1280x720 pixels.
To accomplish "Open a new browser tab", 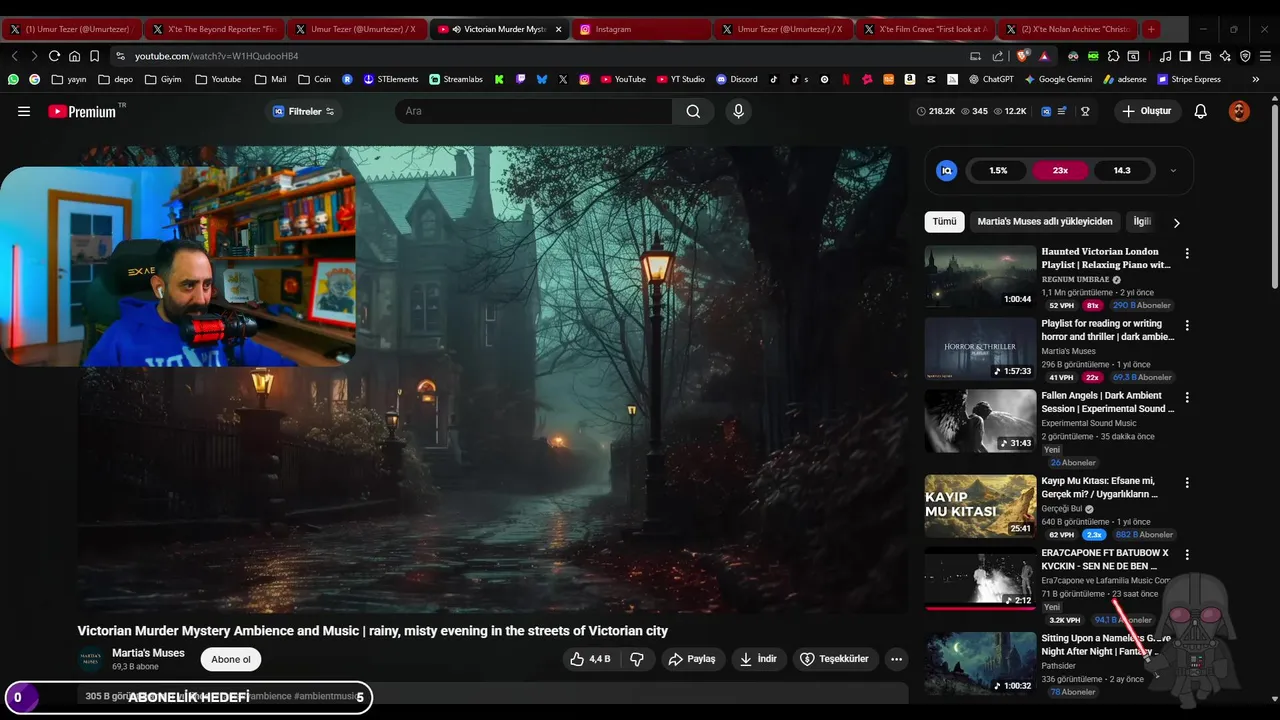I will click(1151, 29).
